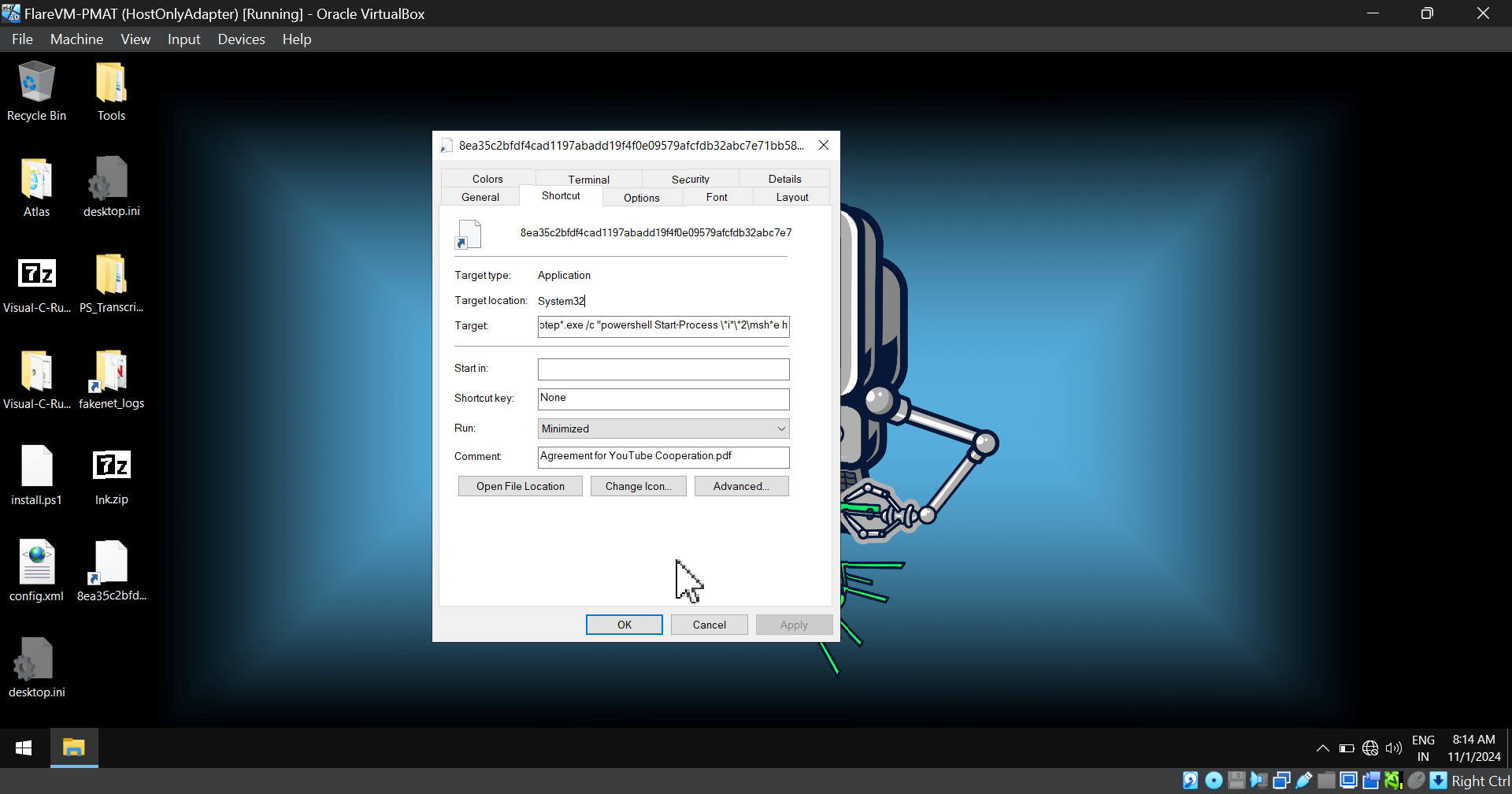Viewport: 1512px width, 794px height.
Task: Click the ENG IN language indicator
Action: tap(1423, 748)
